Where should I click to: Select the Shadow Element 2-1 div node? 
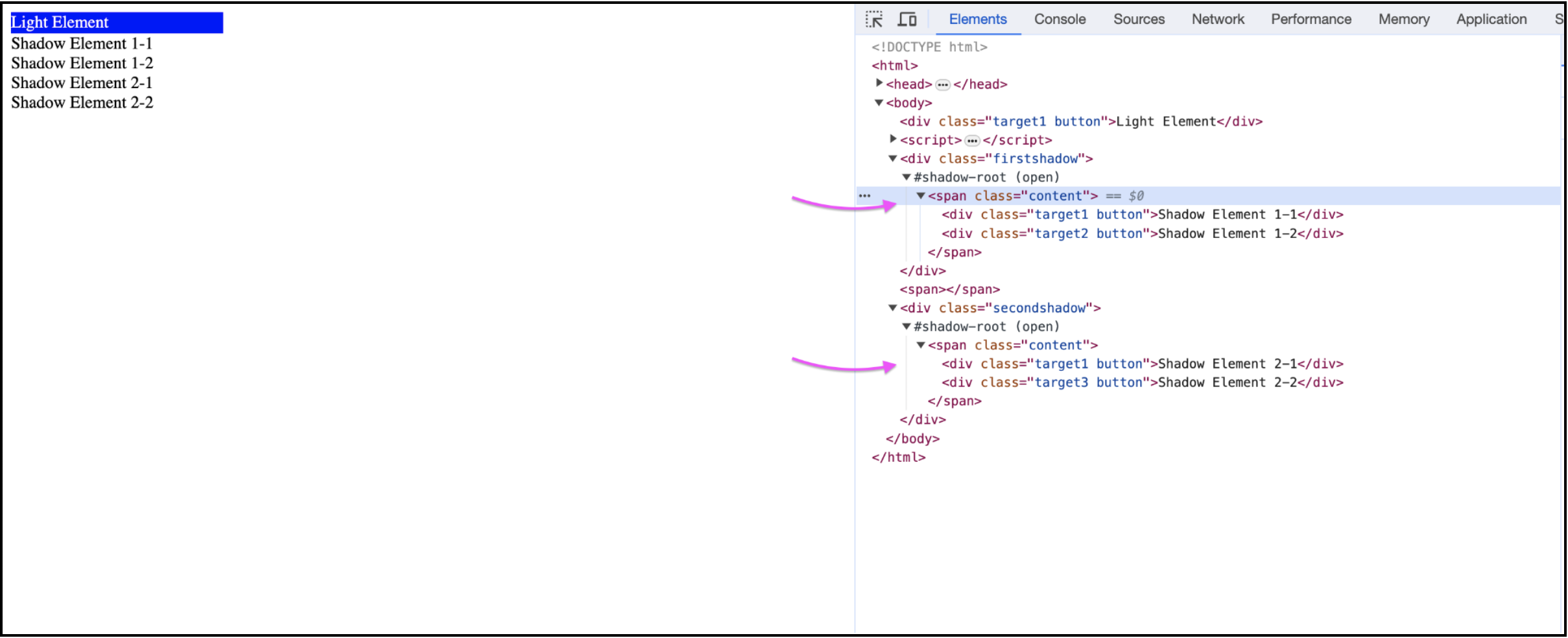(x=1142, y=364)
